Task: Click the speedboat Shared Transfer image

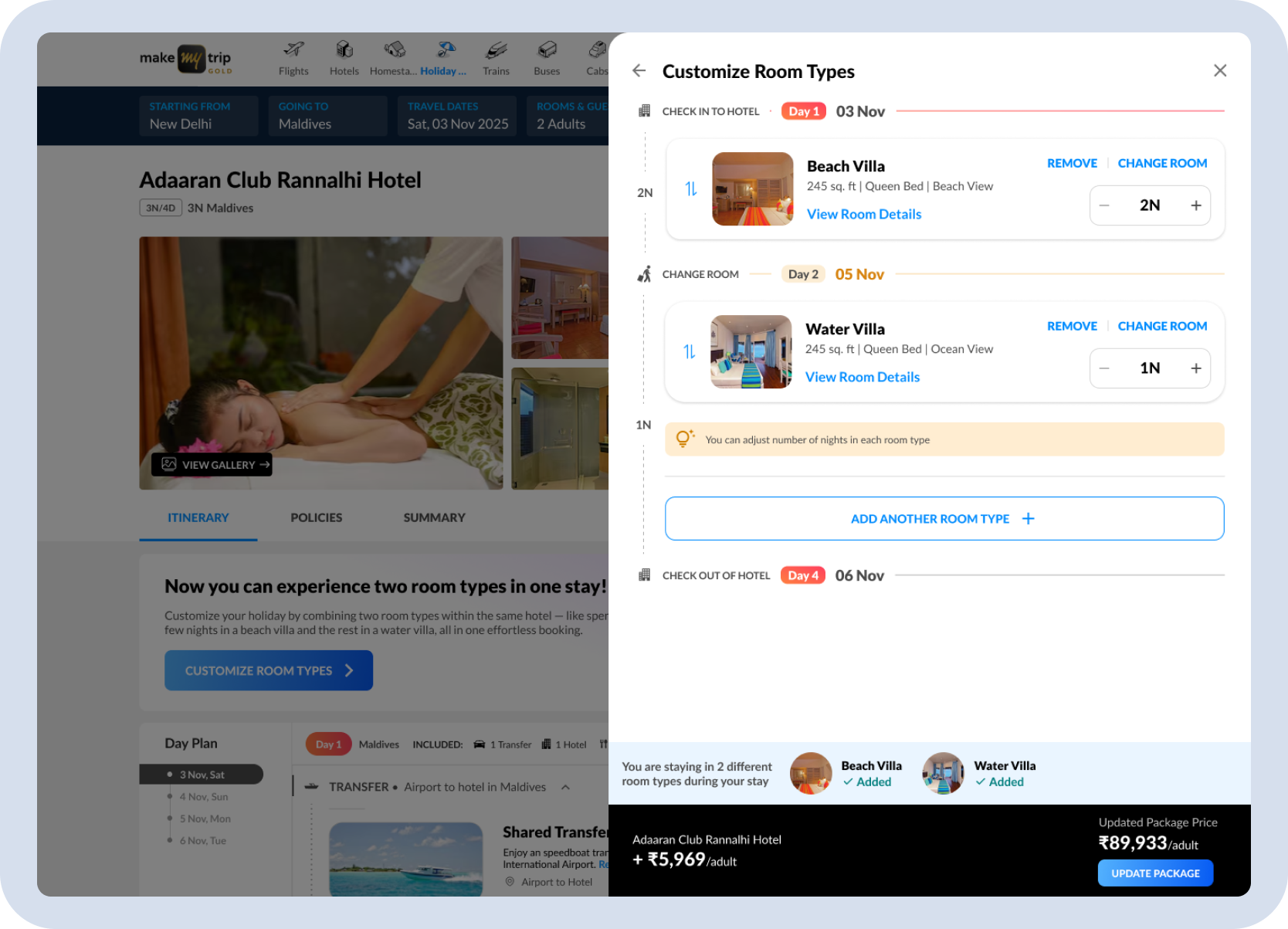Action: pos(406,859)
